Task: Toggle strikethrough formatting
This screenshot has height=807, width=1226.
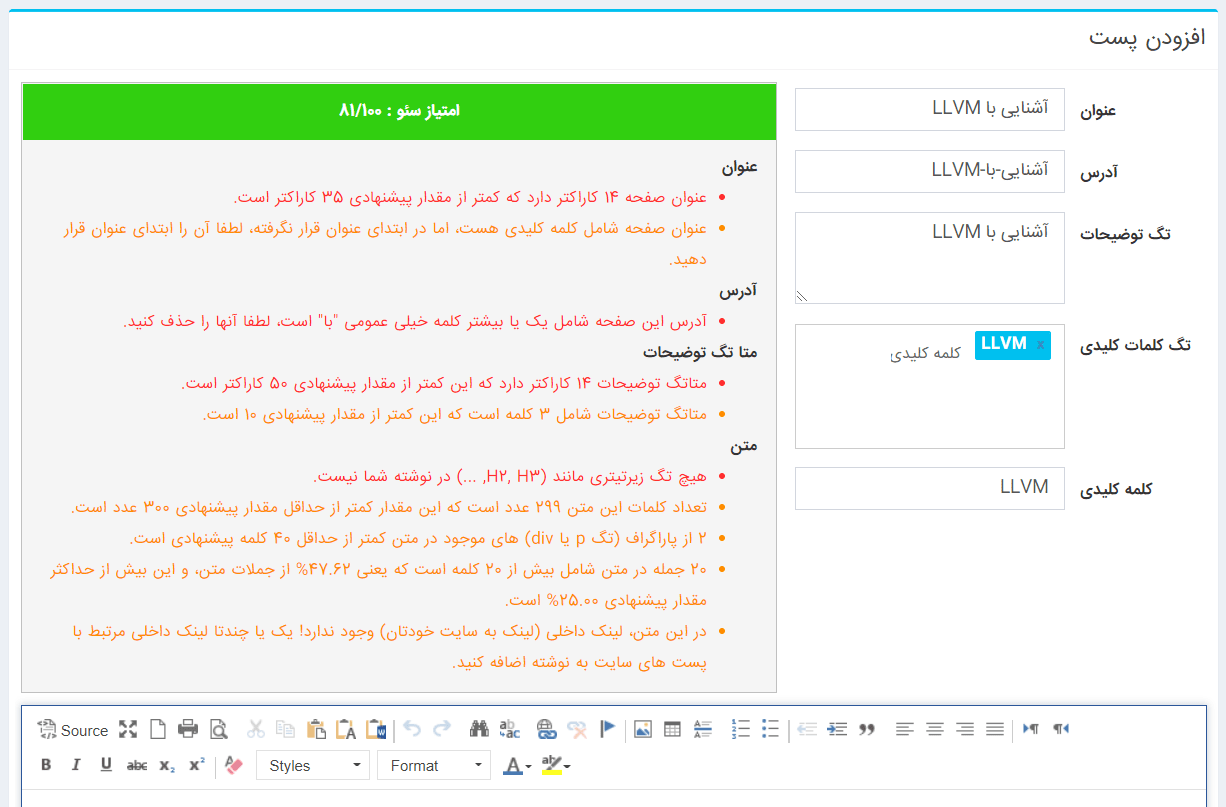Action: tap(137, 765)
